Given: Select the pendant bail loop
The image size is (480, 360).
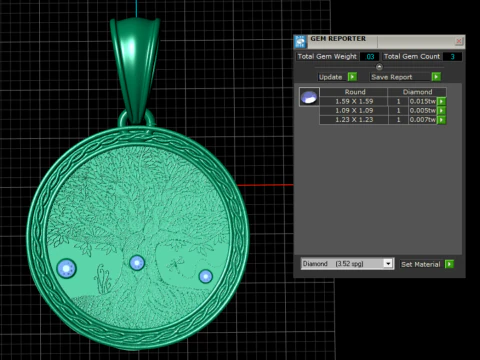Looking at the screenshot, I should click(136, 70).
